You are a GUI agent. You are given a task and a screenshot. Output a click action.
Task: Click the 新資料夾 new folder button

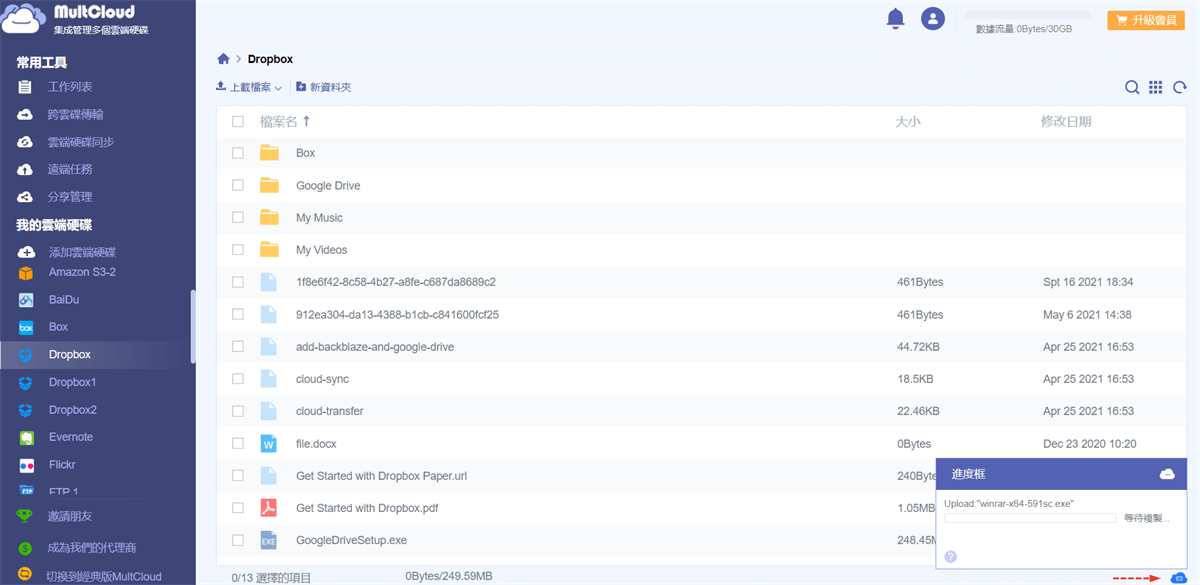[x=324, y=87]
